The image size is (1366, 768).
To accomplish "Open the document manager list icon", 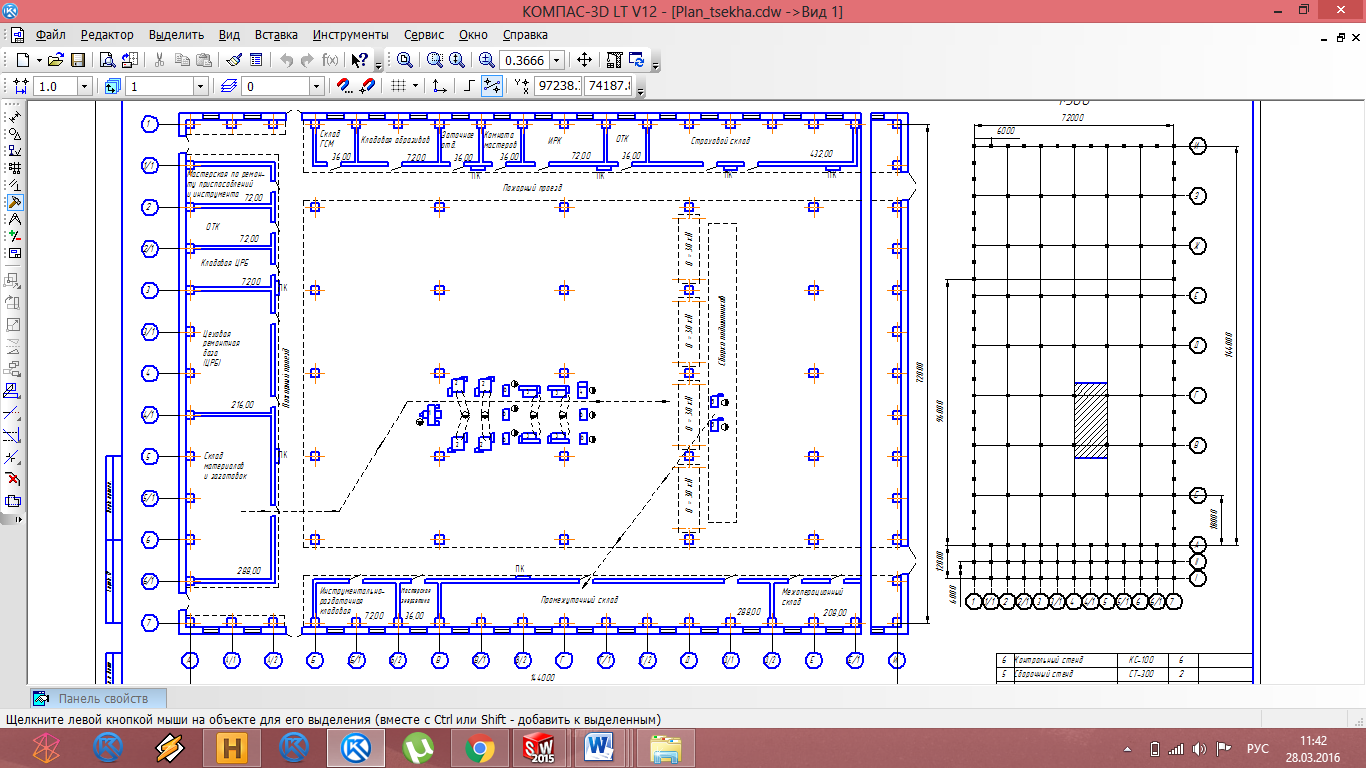I will [x=256, y=60].
